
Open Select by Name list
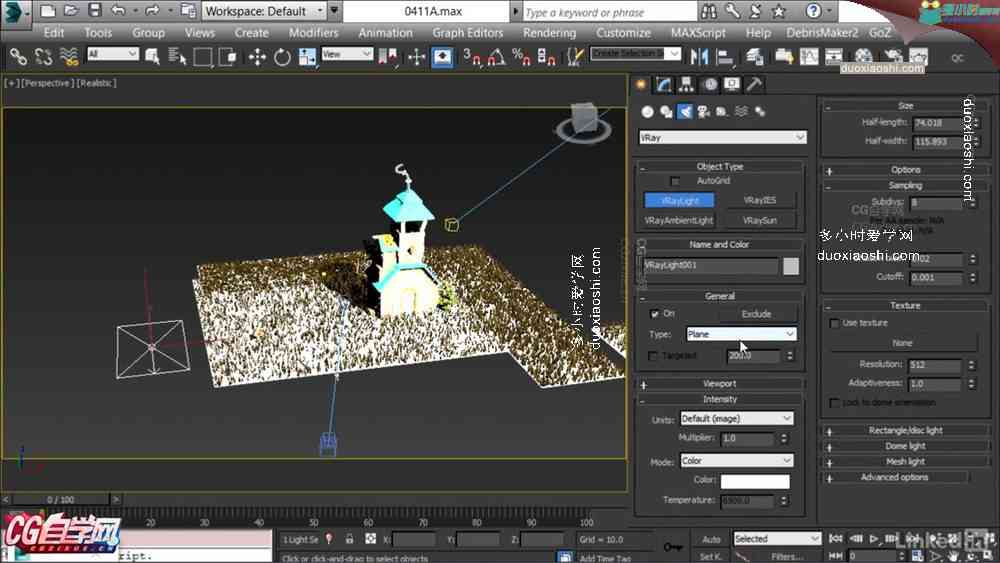(x=177, y=57)
